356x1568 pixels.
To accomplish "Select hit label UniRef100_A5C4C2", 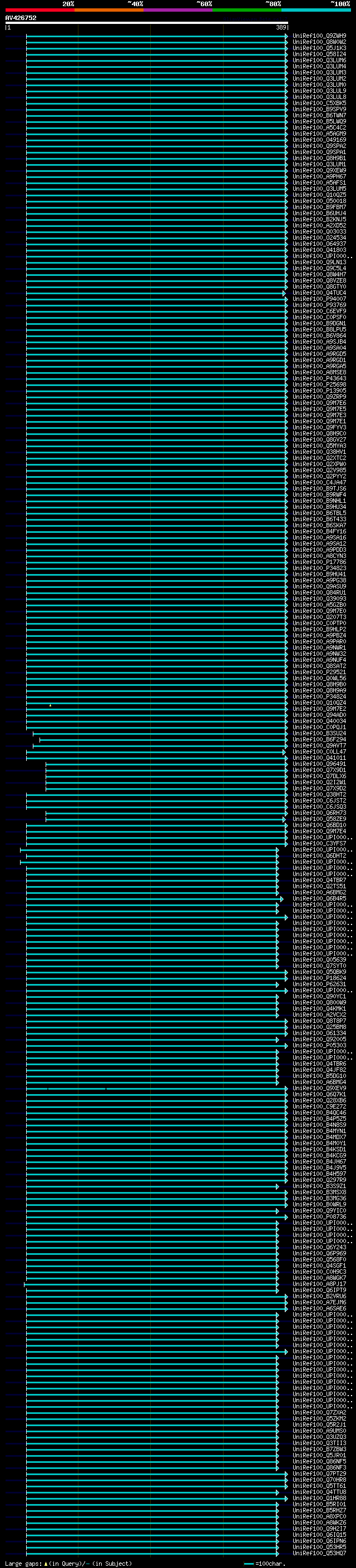I will pyautogui.click(x=319, y=128).
